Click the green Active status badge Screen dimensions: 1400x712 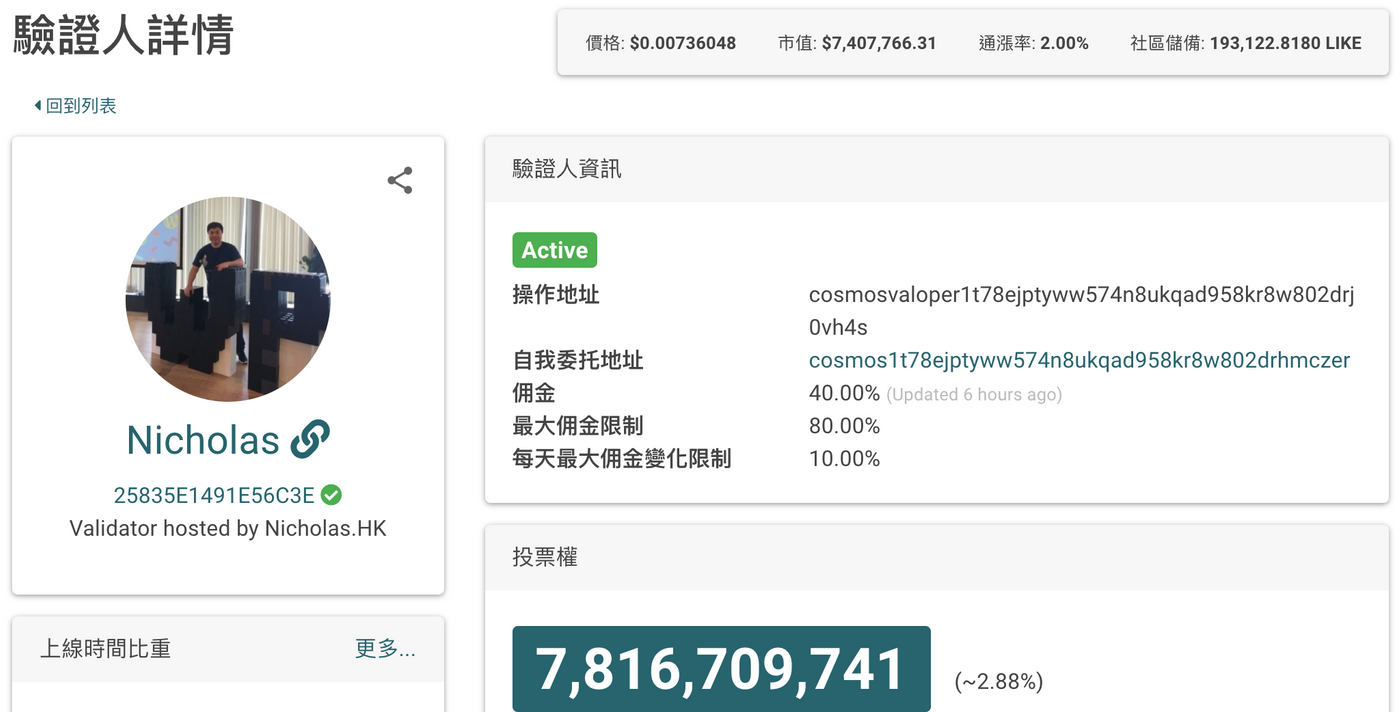555,250
